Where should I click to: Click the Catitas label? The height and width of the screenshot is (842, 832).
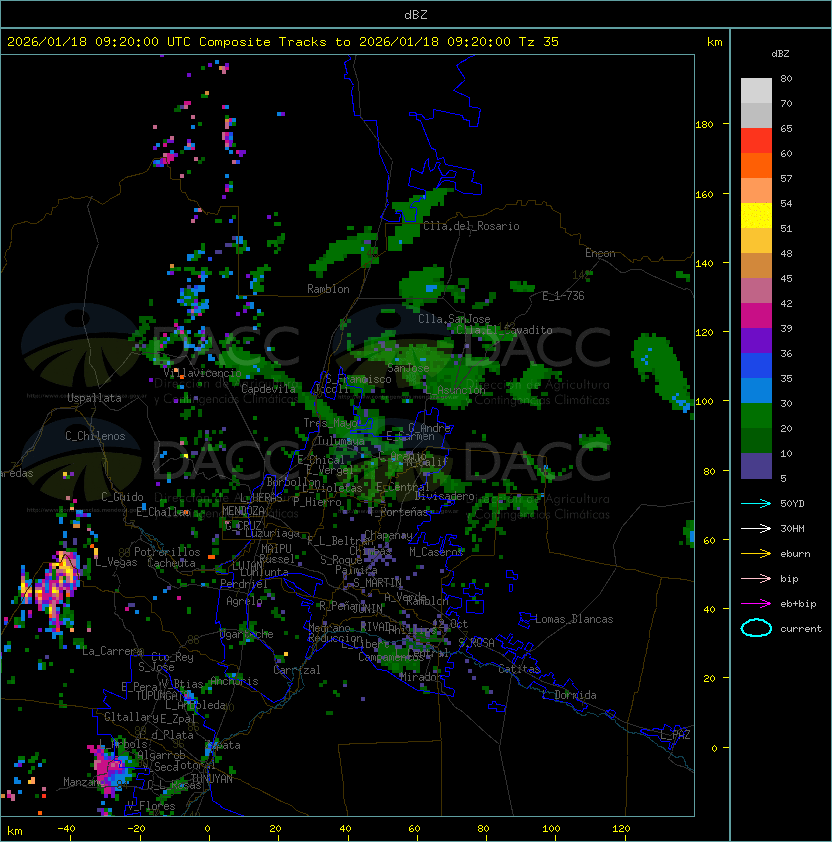pos(519,669)
